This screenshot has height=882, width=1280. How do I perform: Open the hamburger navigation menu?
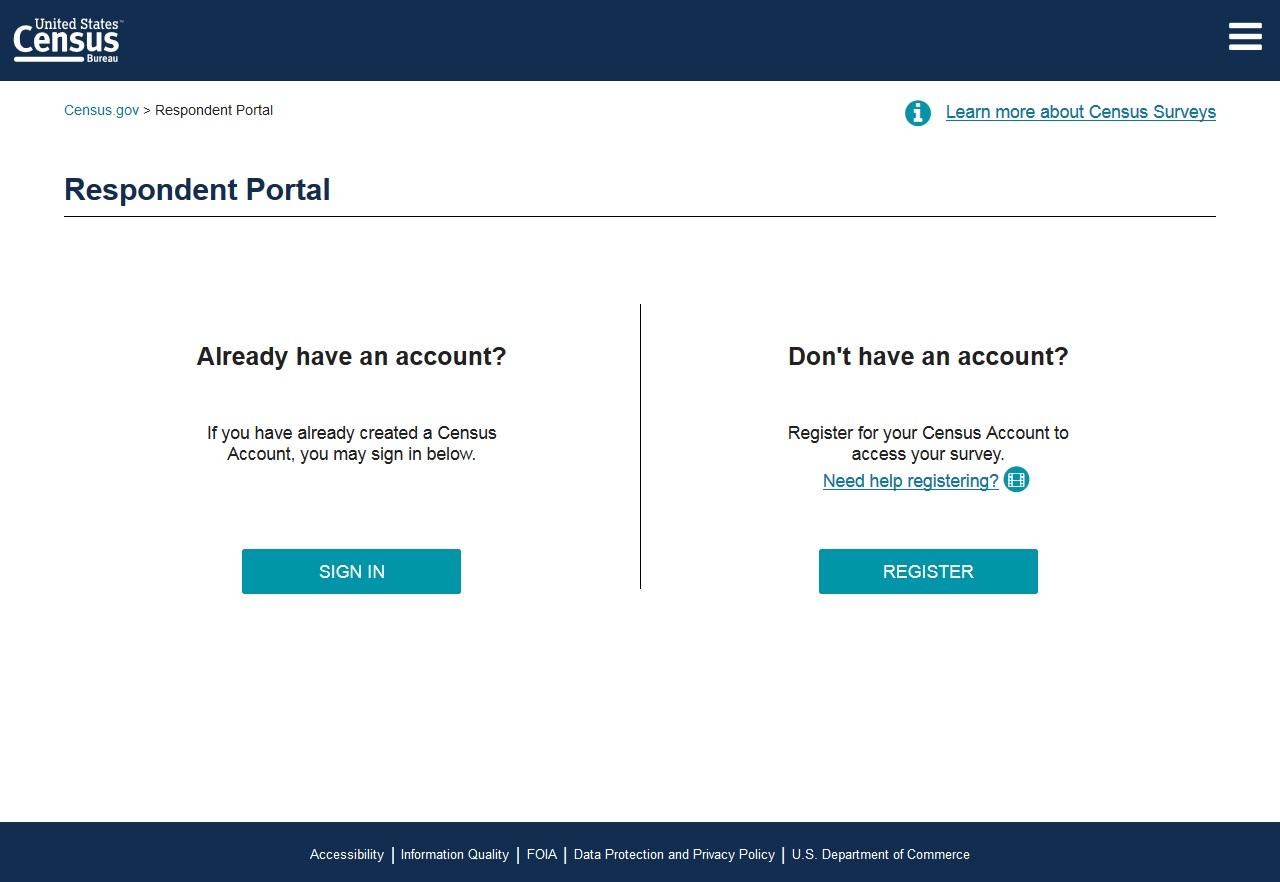[x=1245, y=36]
